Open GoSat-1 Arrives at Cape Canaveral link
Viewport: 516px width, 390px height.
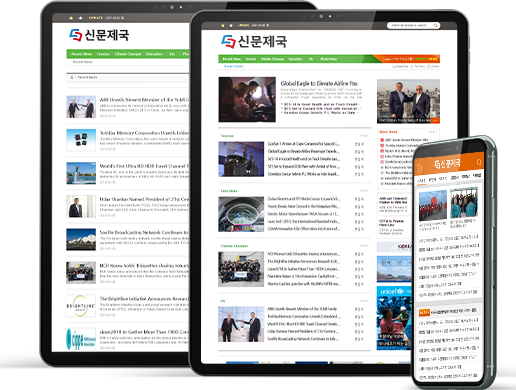(x=304, y=144)
